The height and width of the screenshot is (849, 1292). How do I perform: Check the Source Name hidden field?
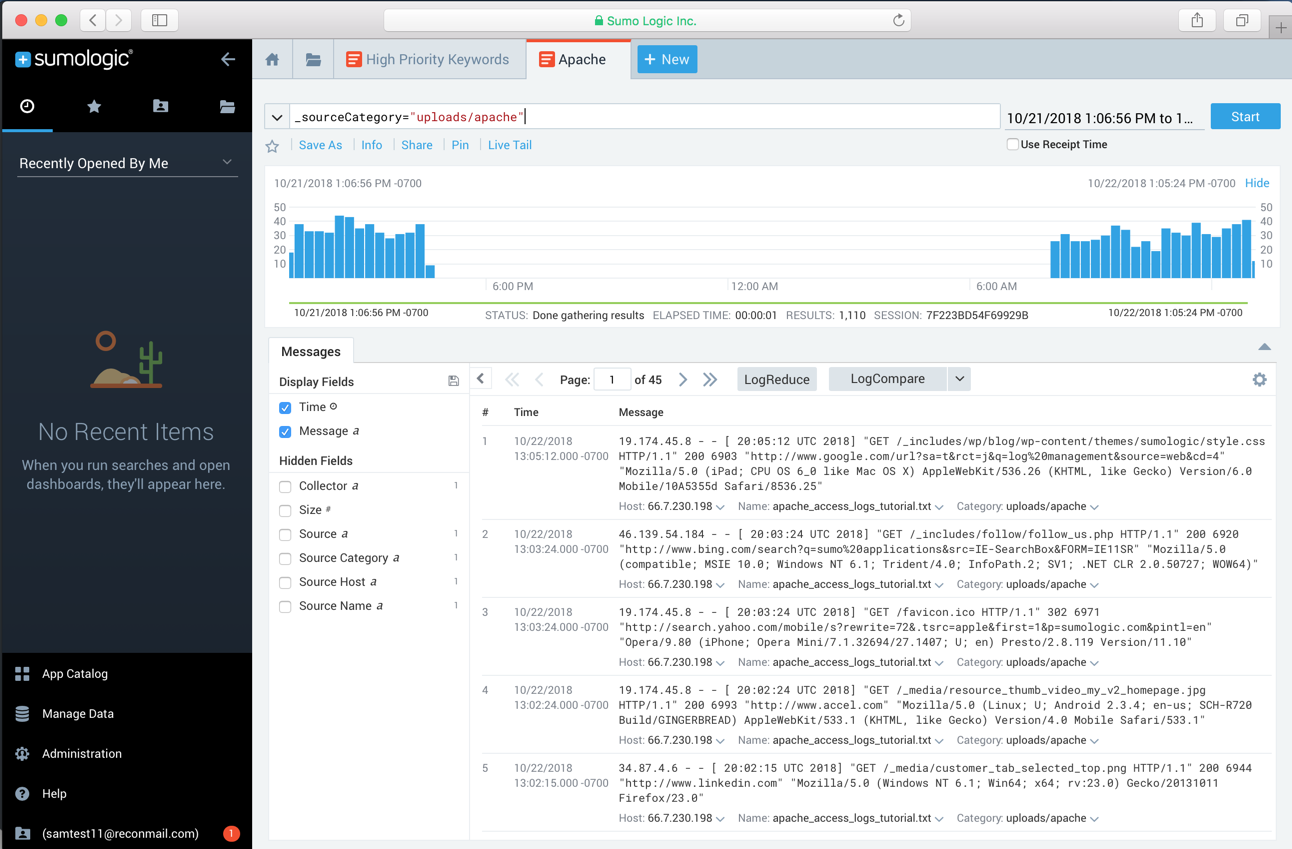pos(285,607)
